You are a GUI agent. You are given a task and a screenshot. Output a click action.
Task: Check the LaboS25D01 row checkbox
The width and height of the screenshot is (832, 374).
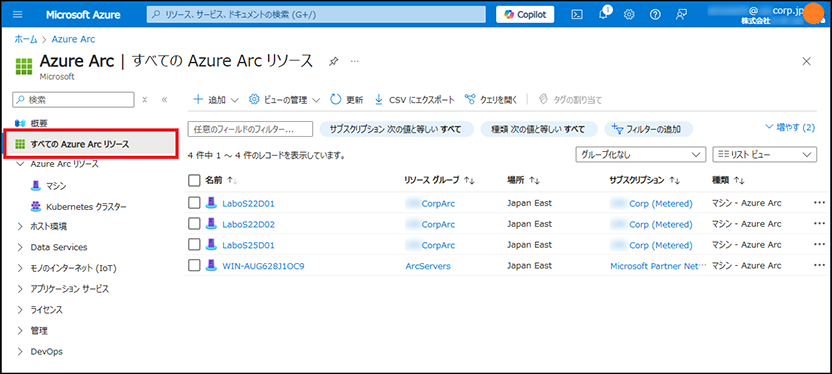click(194, 245)
